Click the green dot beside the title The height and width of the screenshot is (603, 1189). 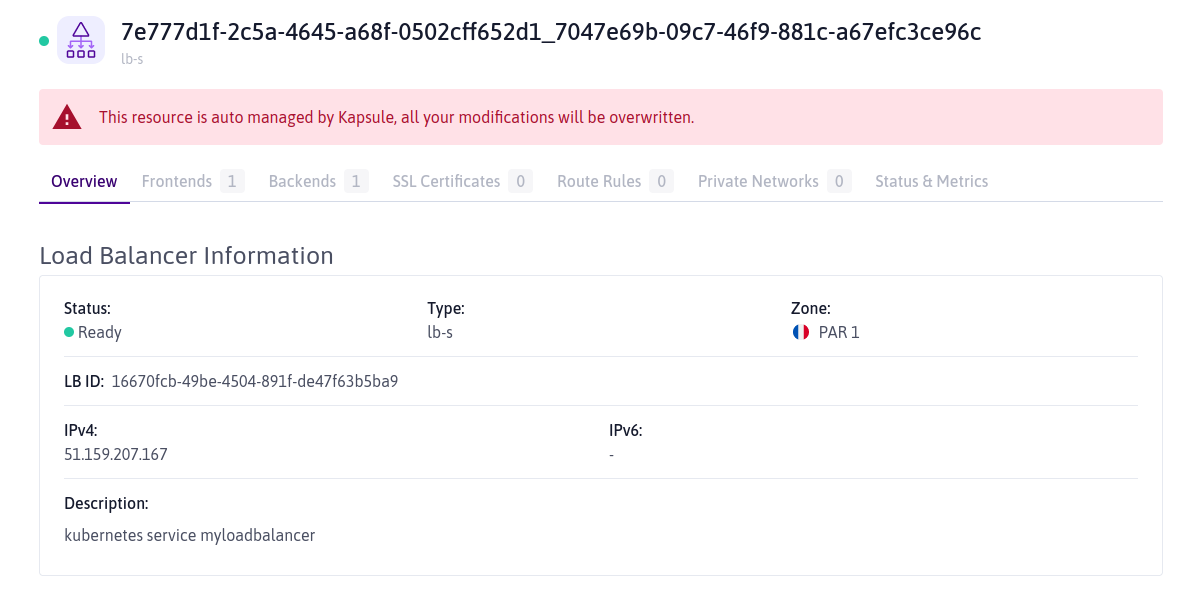click(43, 41)
